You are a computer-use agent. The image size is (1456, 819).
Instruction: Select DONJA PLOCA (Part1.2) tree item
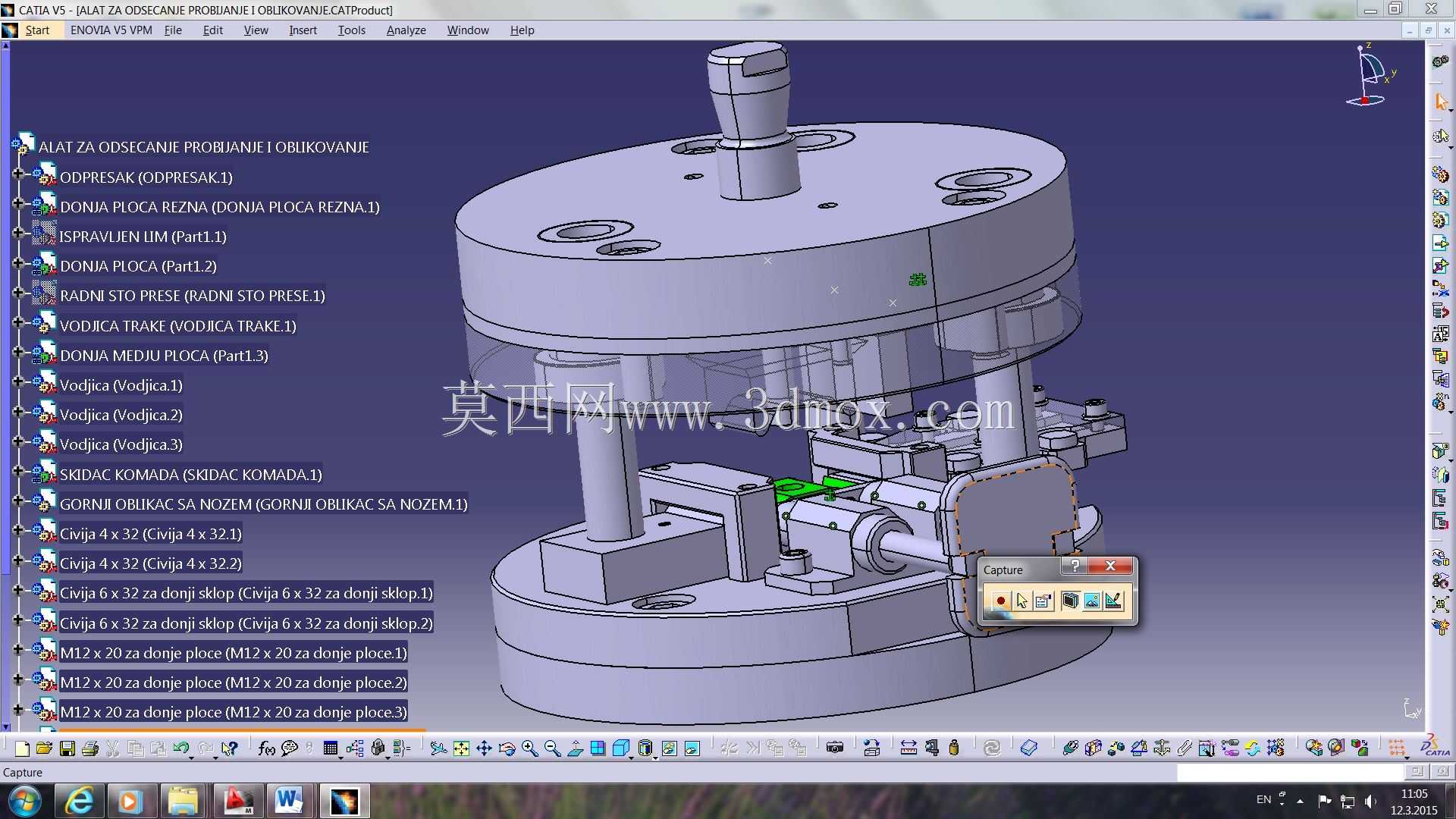pos(138,266)
